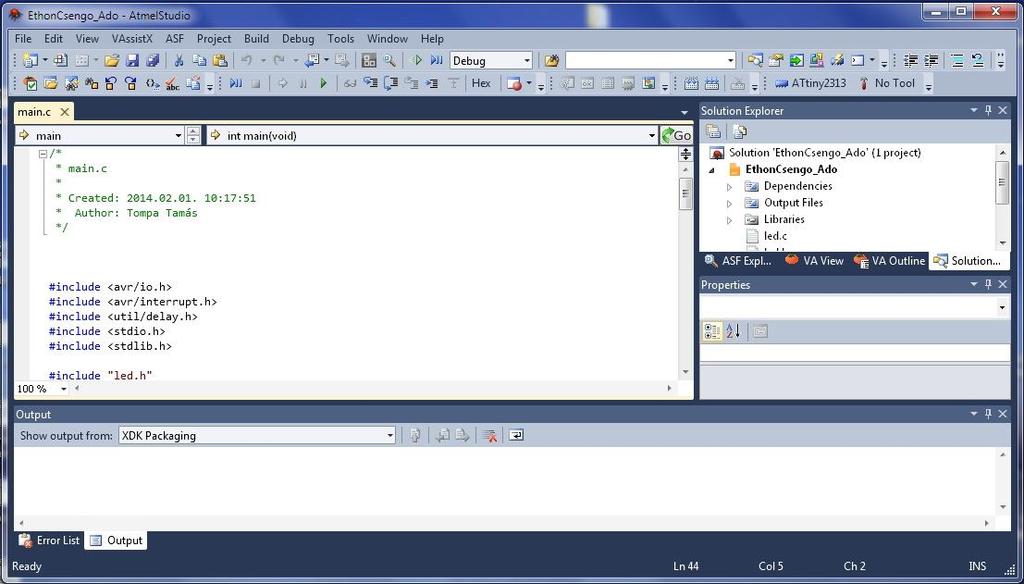Expand the Dependencies tree node
1024x584 pixels.
(x=729, y=187)
